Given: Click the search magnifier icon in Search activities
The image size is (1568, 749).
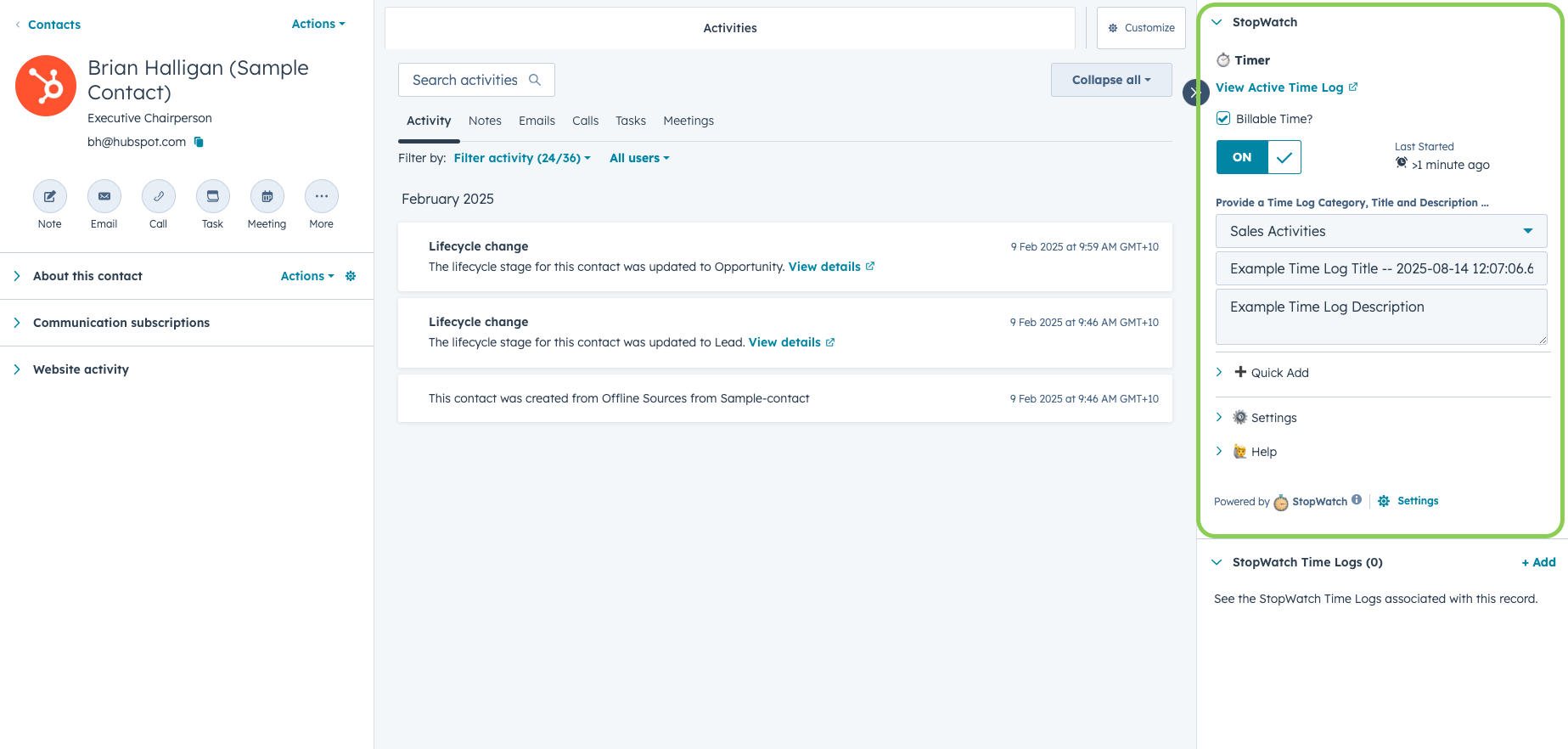Looking at the screenshot, I should coord(535,80).
